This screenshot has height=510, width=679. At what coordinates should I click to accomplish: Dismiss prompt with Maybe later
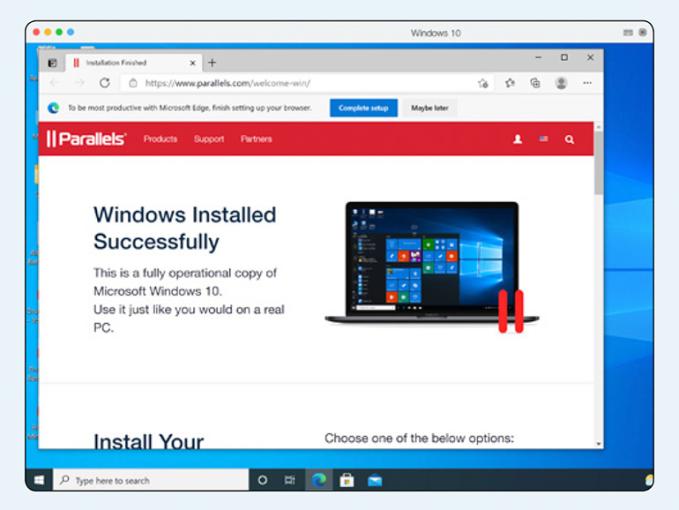tap(430, 108)
